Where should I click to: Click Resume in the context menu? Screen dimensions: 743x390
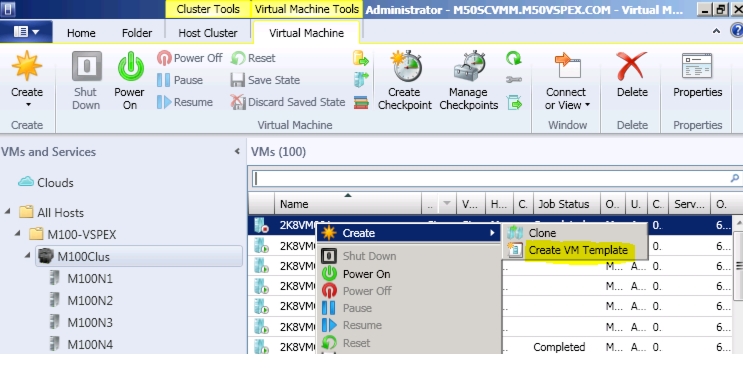(362, 325)
